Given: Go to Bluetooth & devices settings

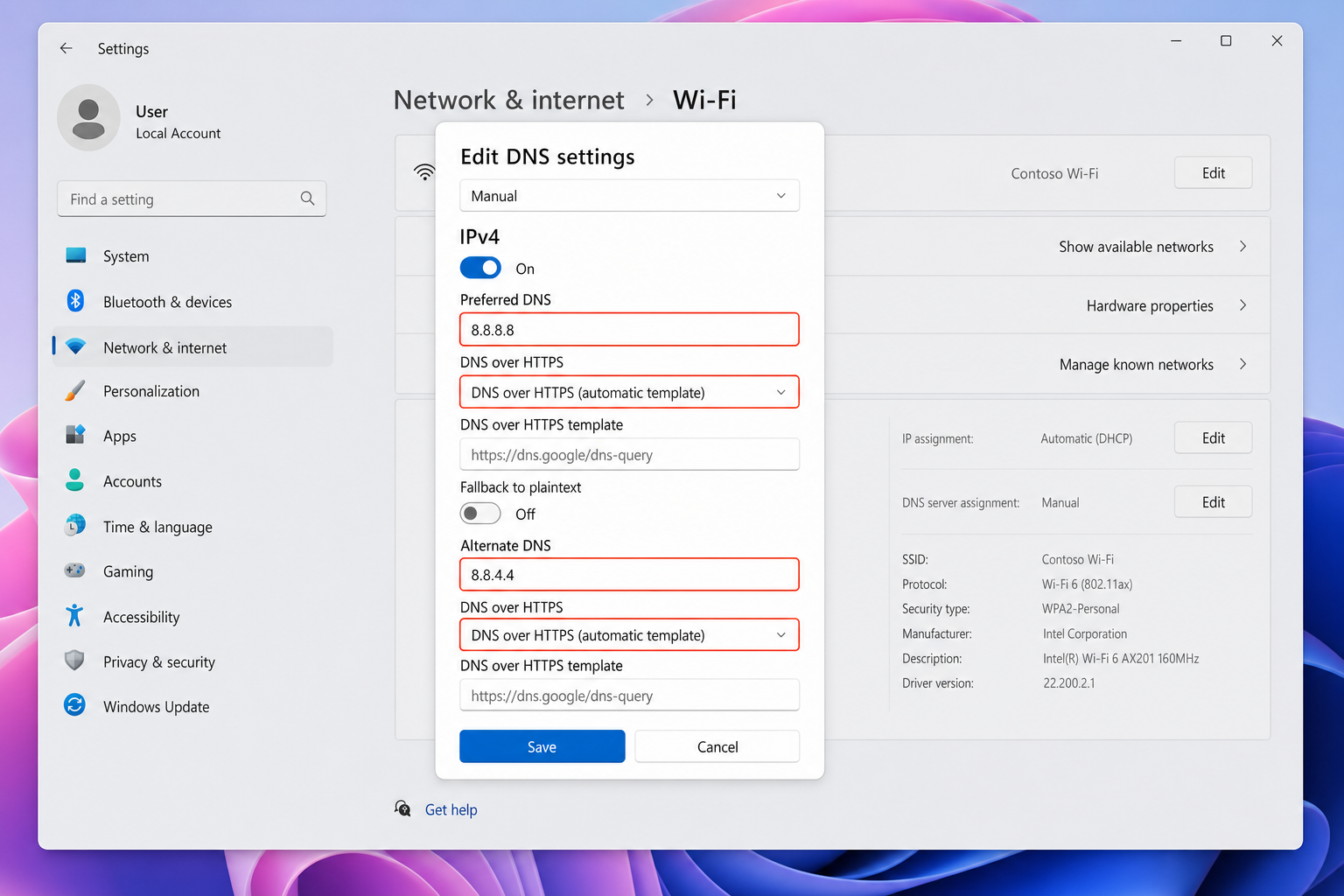Looking at the screenshot, I should coord(192,302).
